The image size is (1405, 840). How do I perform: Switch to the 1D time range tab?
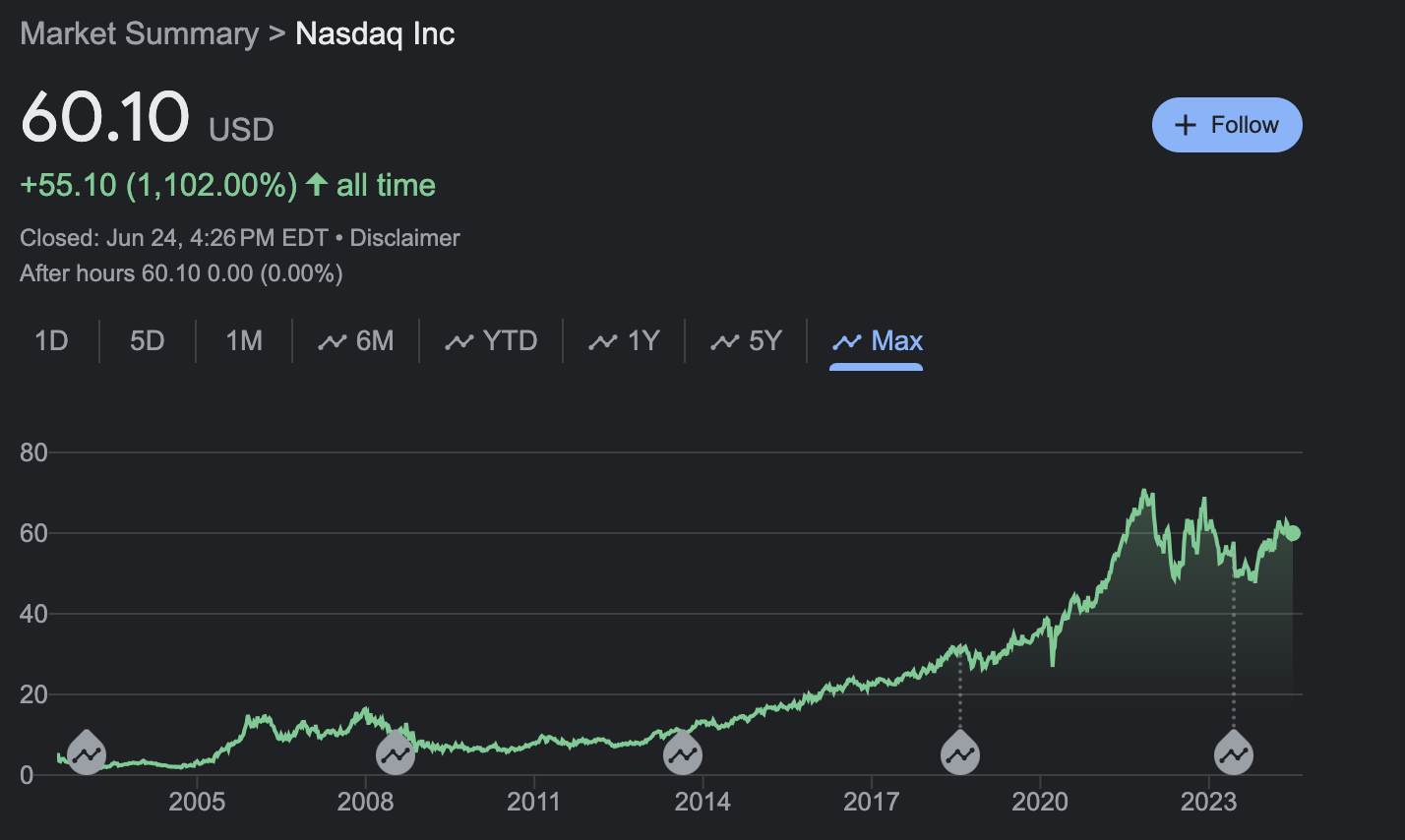(x=50, y=340)
